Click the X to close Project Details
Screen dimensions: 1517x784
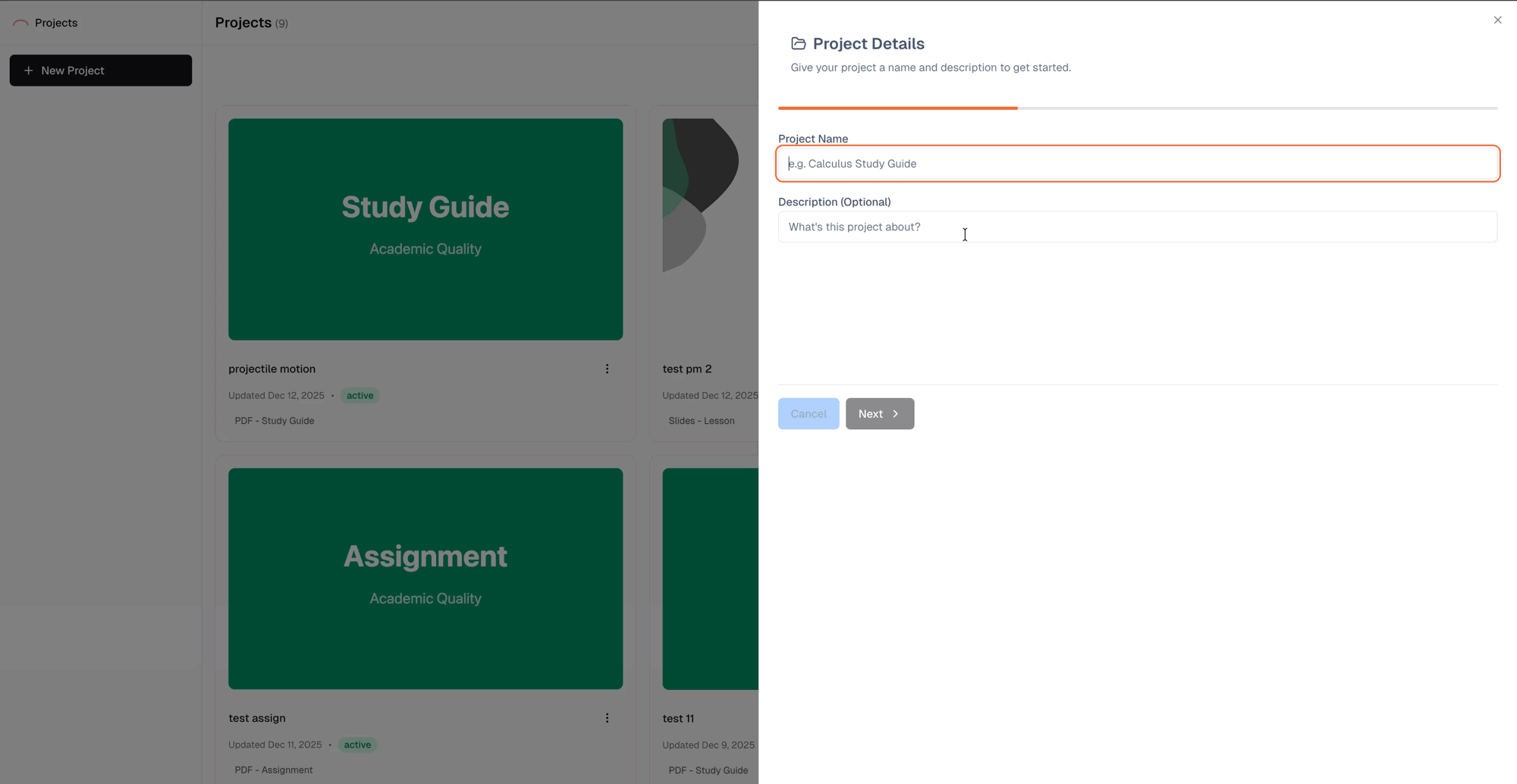pyautogui.click(x=1497, y=19)
